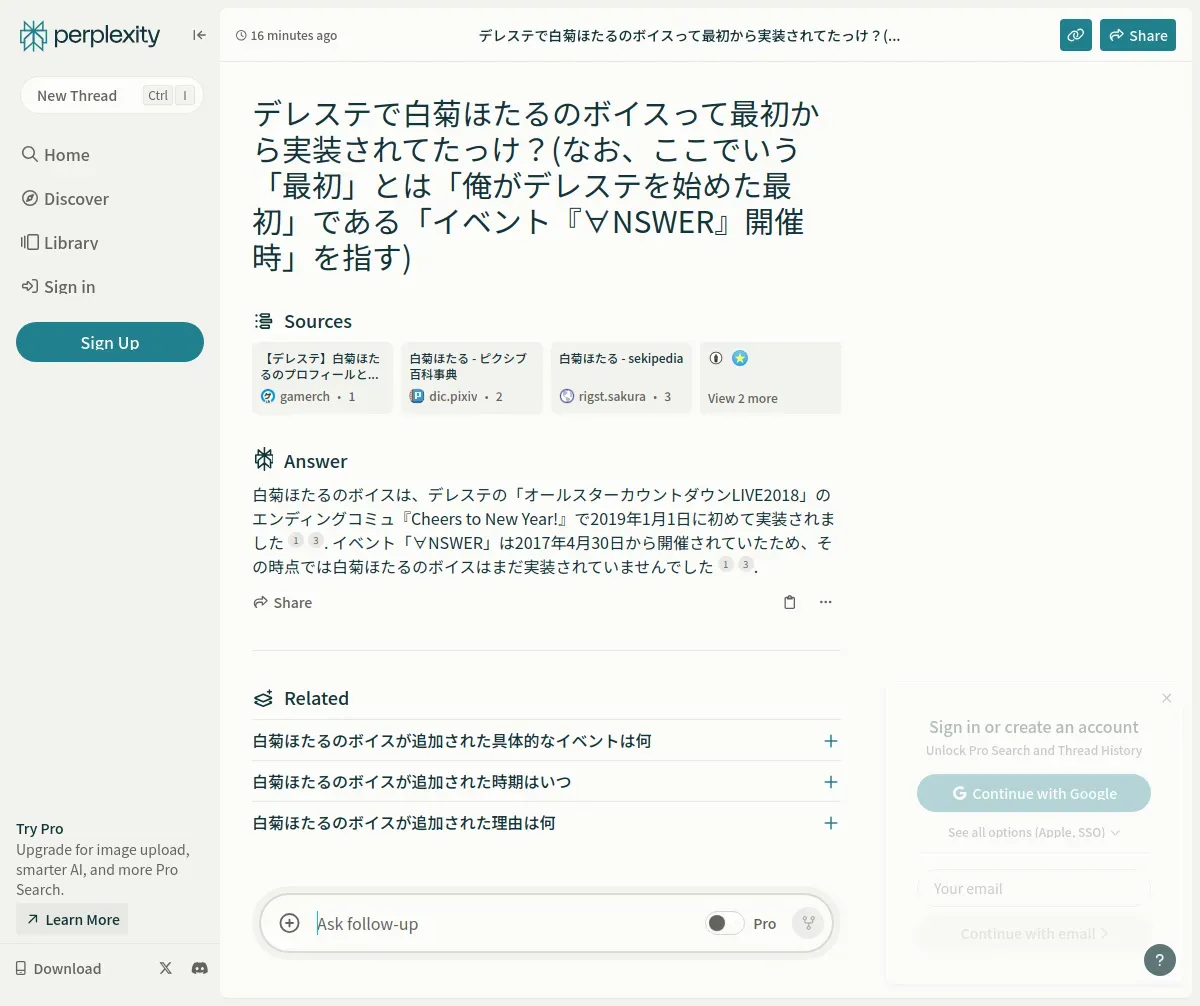Attach a file with circled plus icon
This screenshot has height=1006, width=1200.
(289, 923)
